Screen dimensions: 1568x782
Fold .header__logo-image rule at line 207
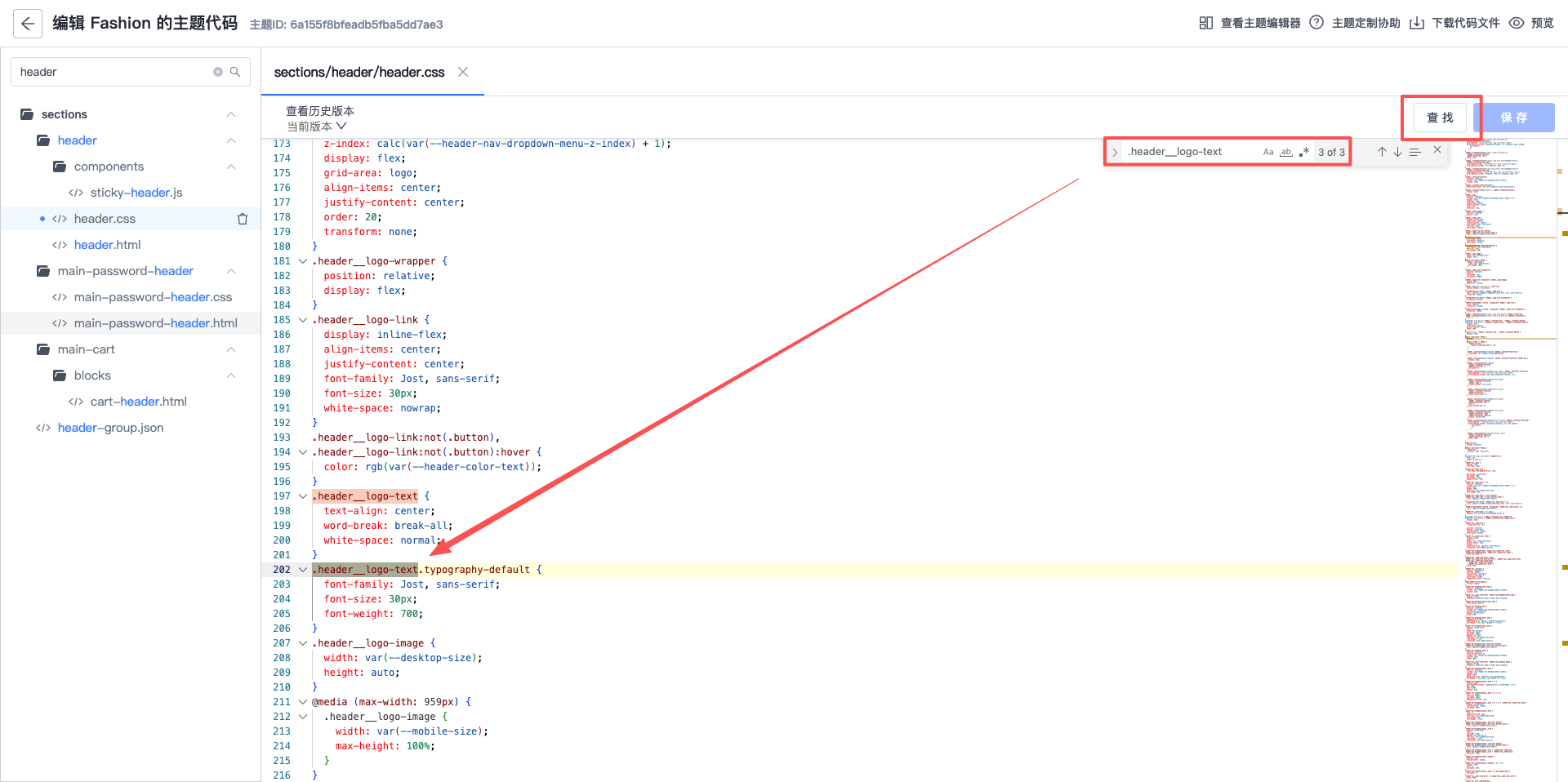click(303, 643)
